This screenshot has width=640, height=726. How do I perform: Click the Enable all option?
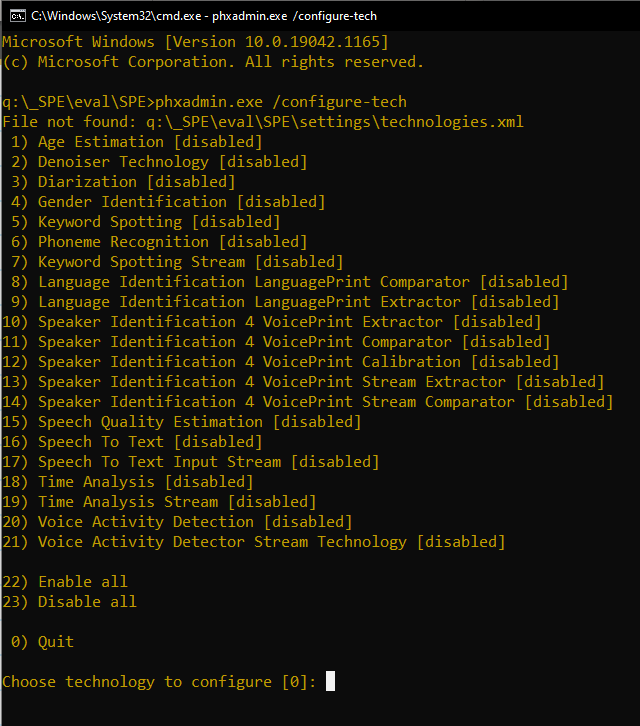click(x=65, y=582)
